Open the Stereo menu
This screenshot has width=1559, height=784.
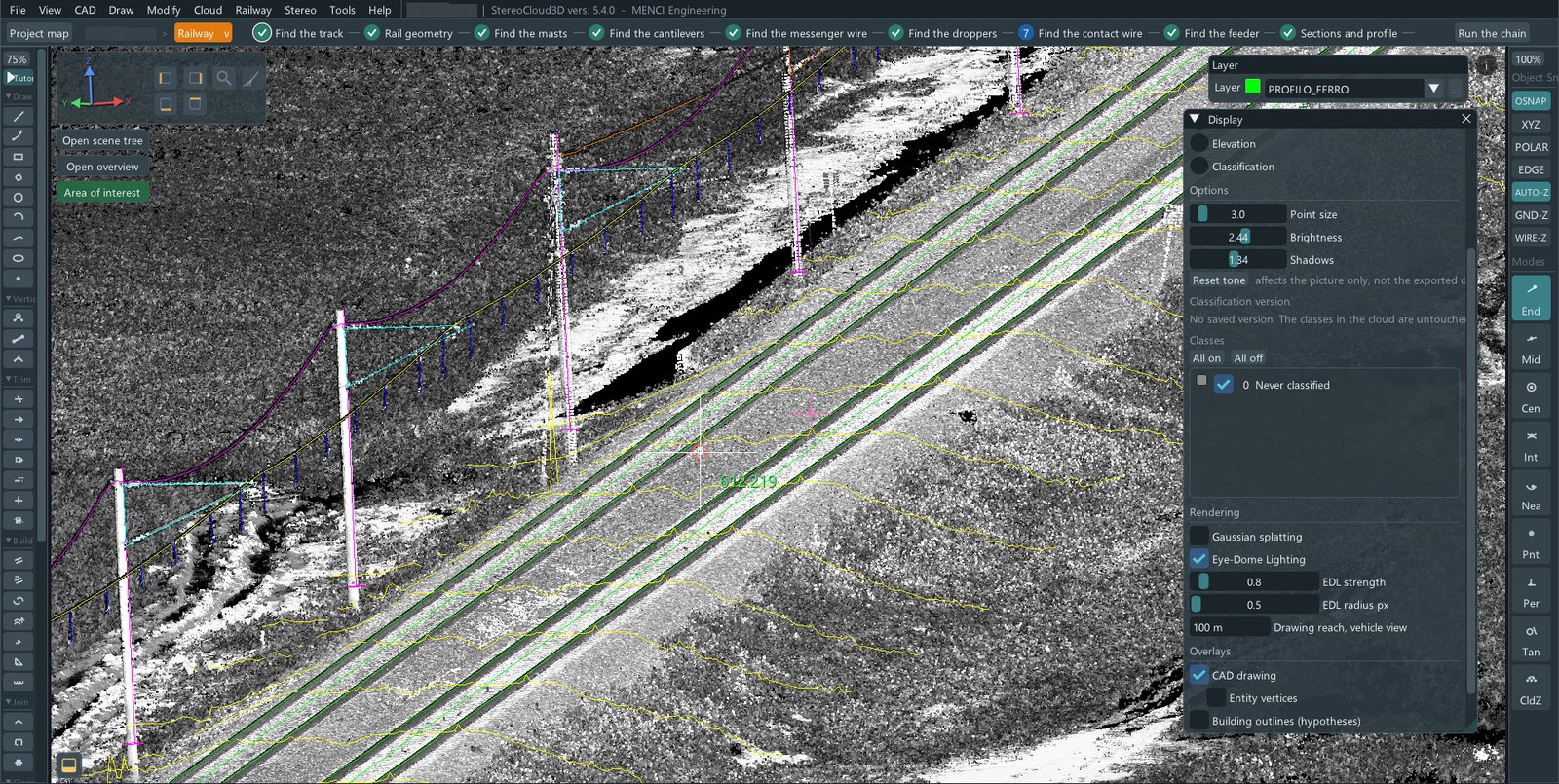(x=300, y=10)
